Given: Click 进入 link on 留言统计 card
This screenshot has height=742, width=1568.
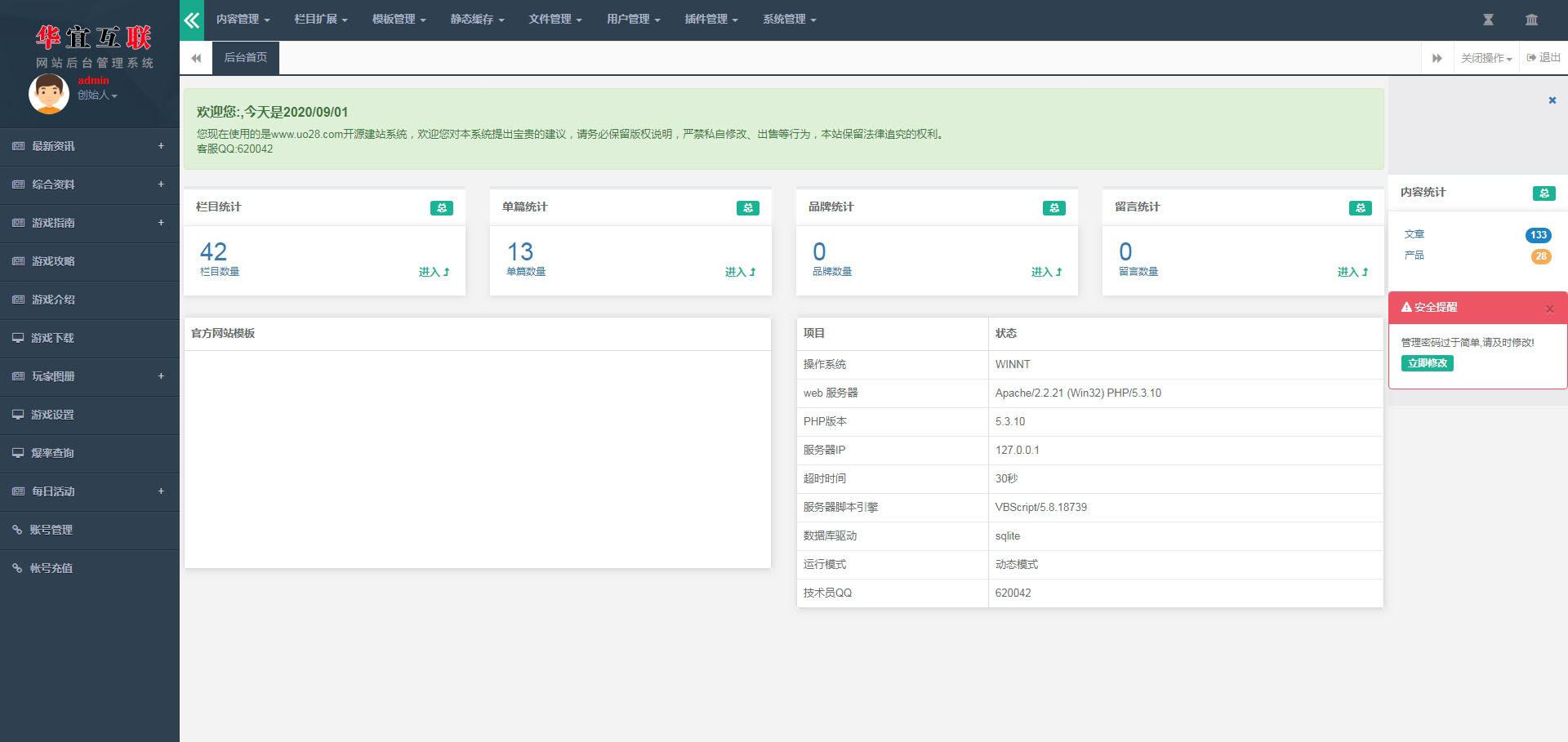Looking at the screenshot, I should coord(1352,272).
